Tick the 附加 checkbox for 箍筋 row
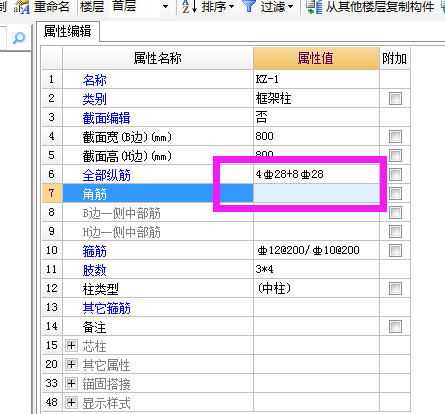This screenshot has height=414, width=445. pos(395,250)
